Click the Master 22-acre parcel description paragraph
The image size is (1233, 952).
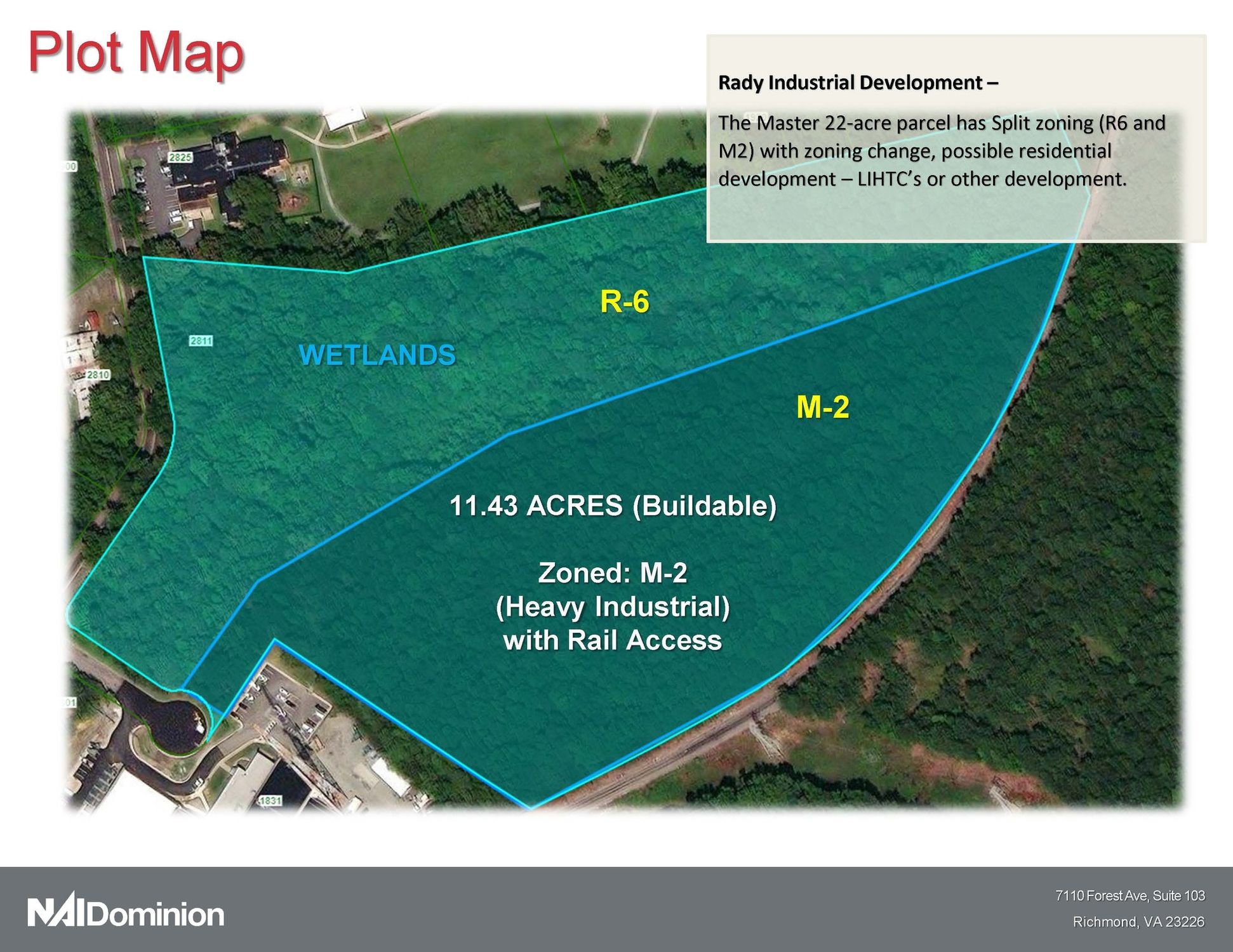click(942, 151)
